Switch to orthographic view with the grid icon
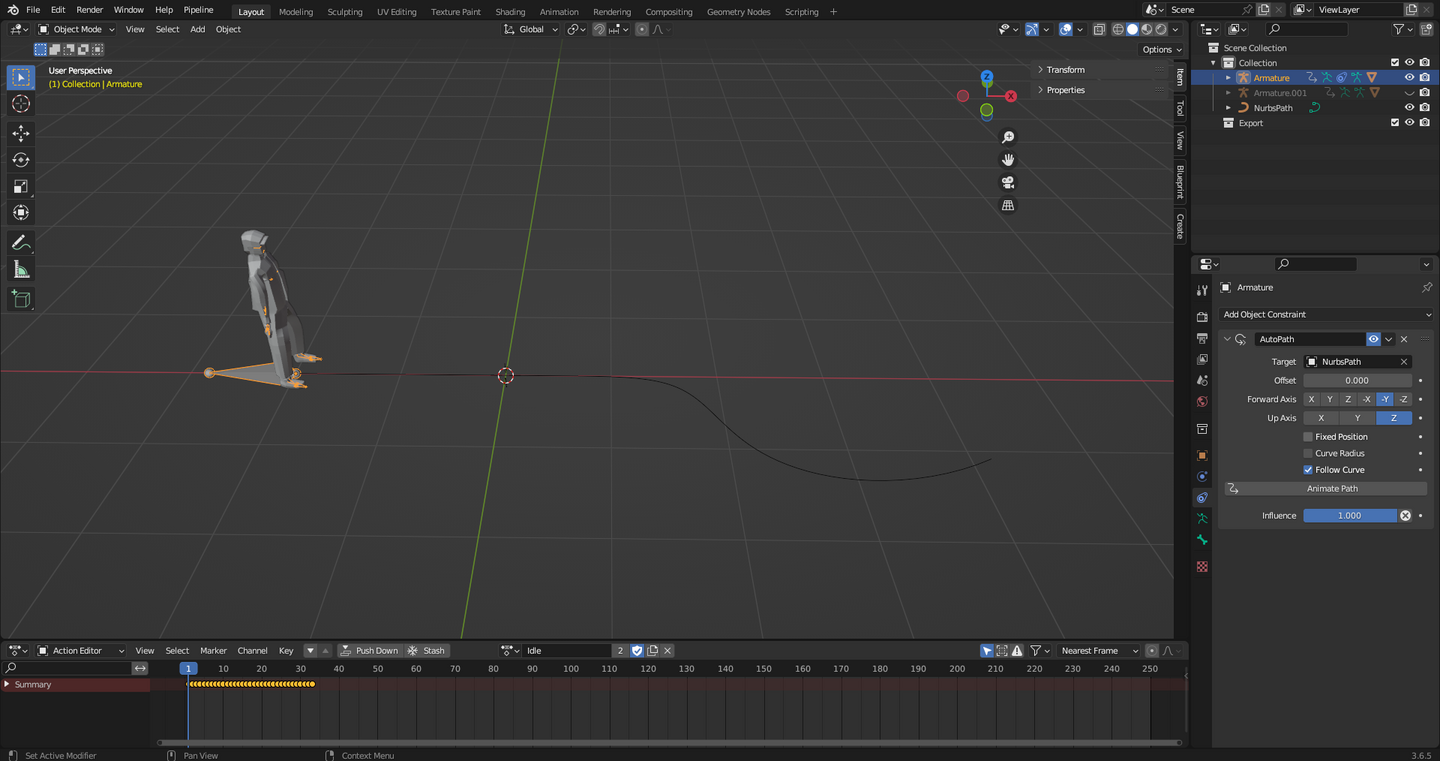 pos(1008,206)
